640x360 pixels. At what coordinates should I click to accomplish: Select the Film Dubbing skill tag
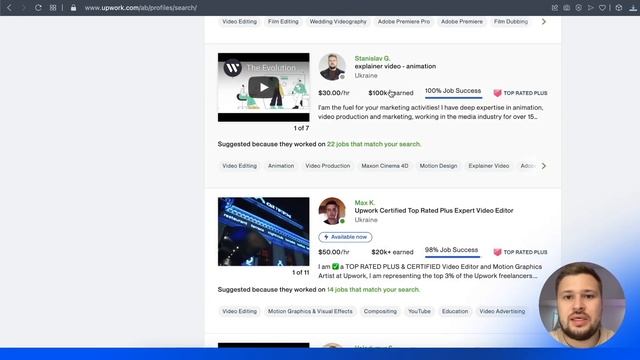[x=511, y=22]
